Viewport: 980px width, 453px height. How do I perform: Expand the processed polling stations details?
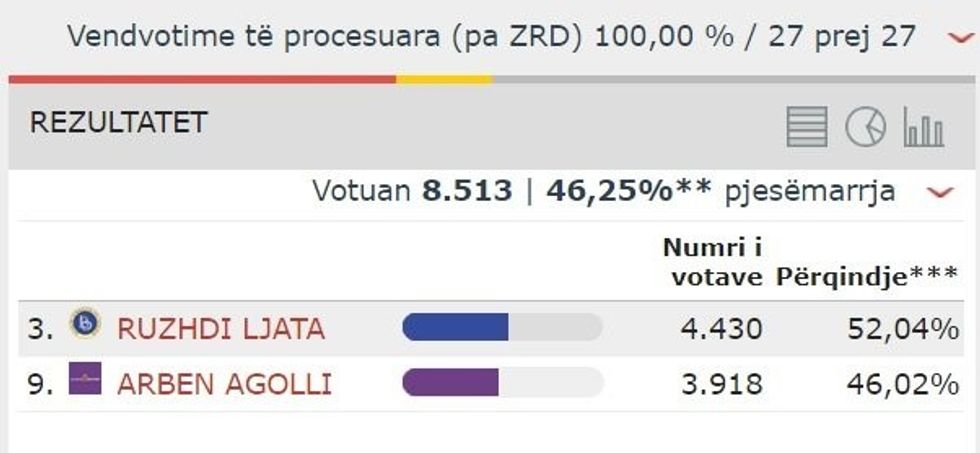point(961,38)
